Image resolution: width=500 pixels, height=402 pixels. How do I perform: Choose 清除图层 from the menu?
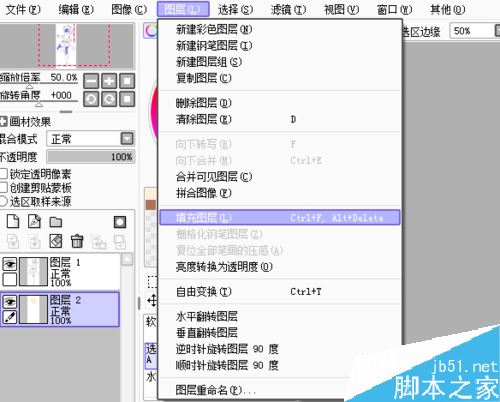pos(280,119)
